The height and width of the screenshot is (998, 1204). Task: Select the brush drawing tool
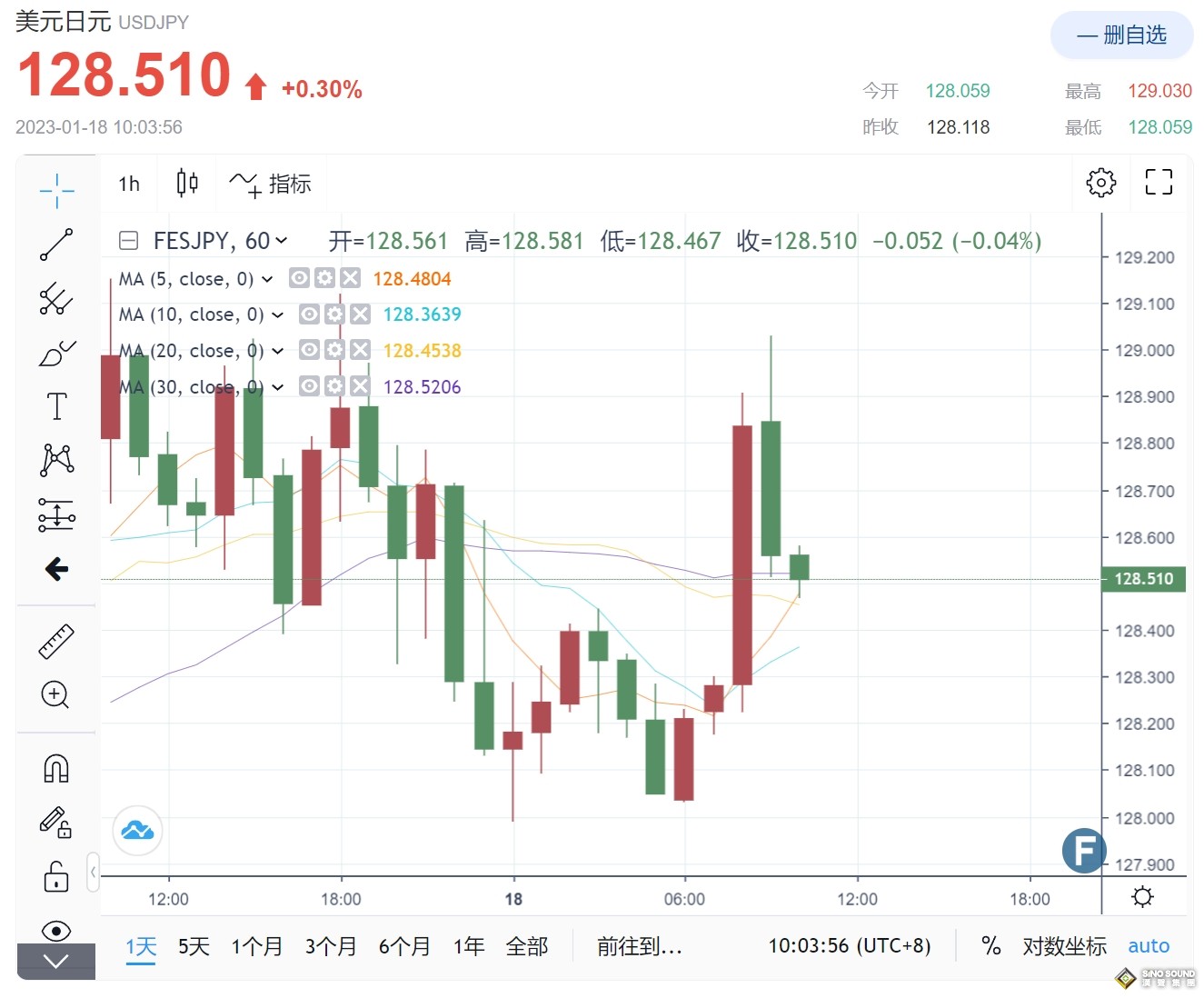(56, 353)
